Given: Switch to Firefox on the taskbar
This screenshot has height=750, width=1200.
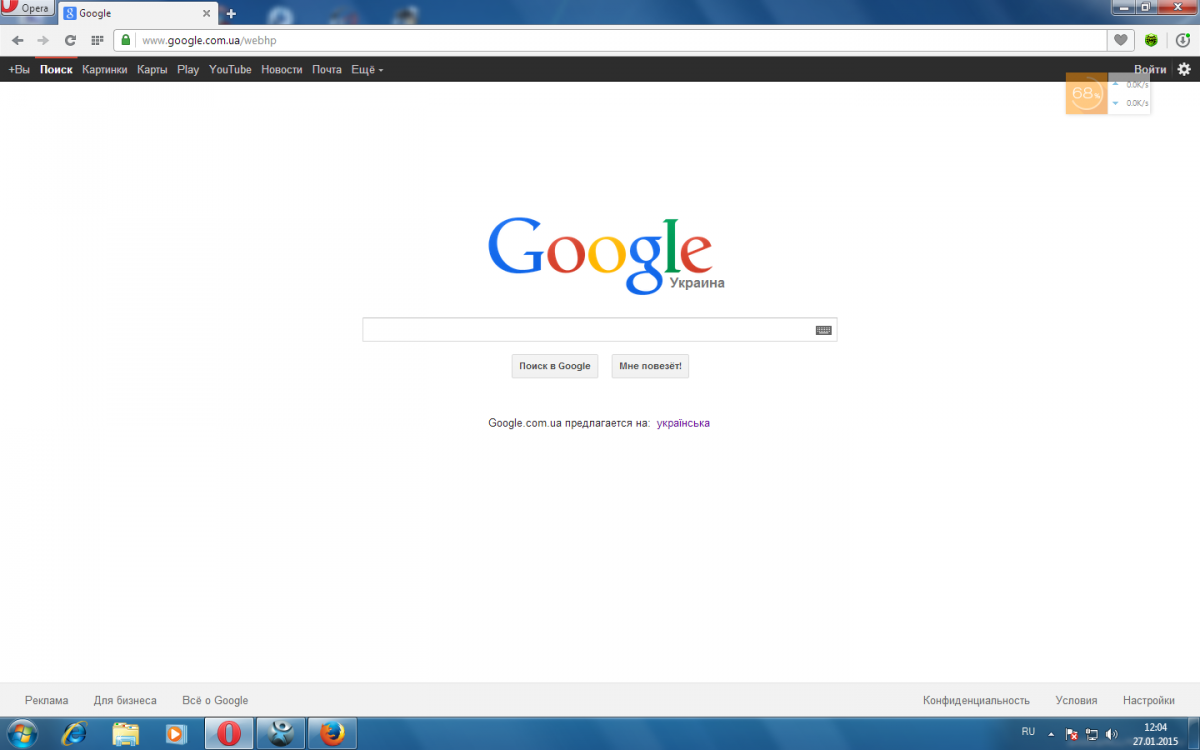Looking at the screenshot, I should [332, 734].
